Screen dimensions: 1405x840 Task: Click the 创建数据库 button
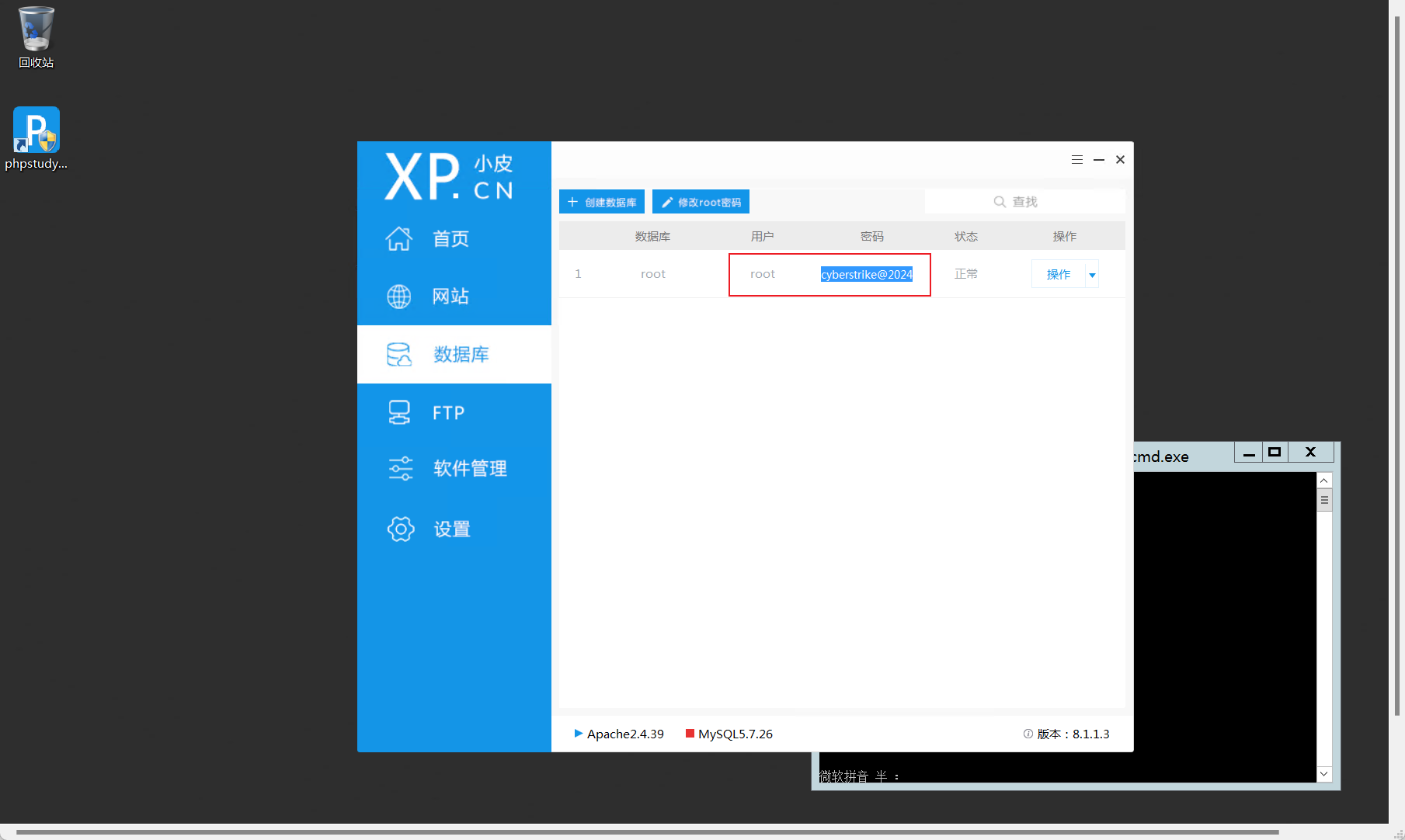click(x=602, y=202)
